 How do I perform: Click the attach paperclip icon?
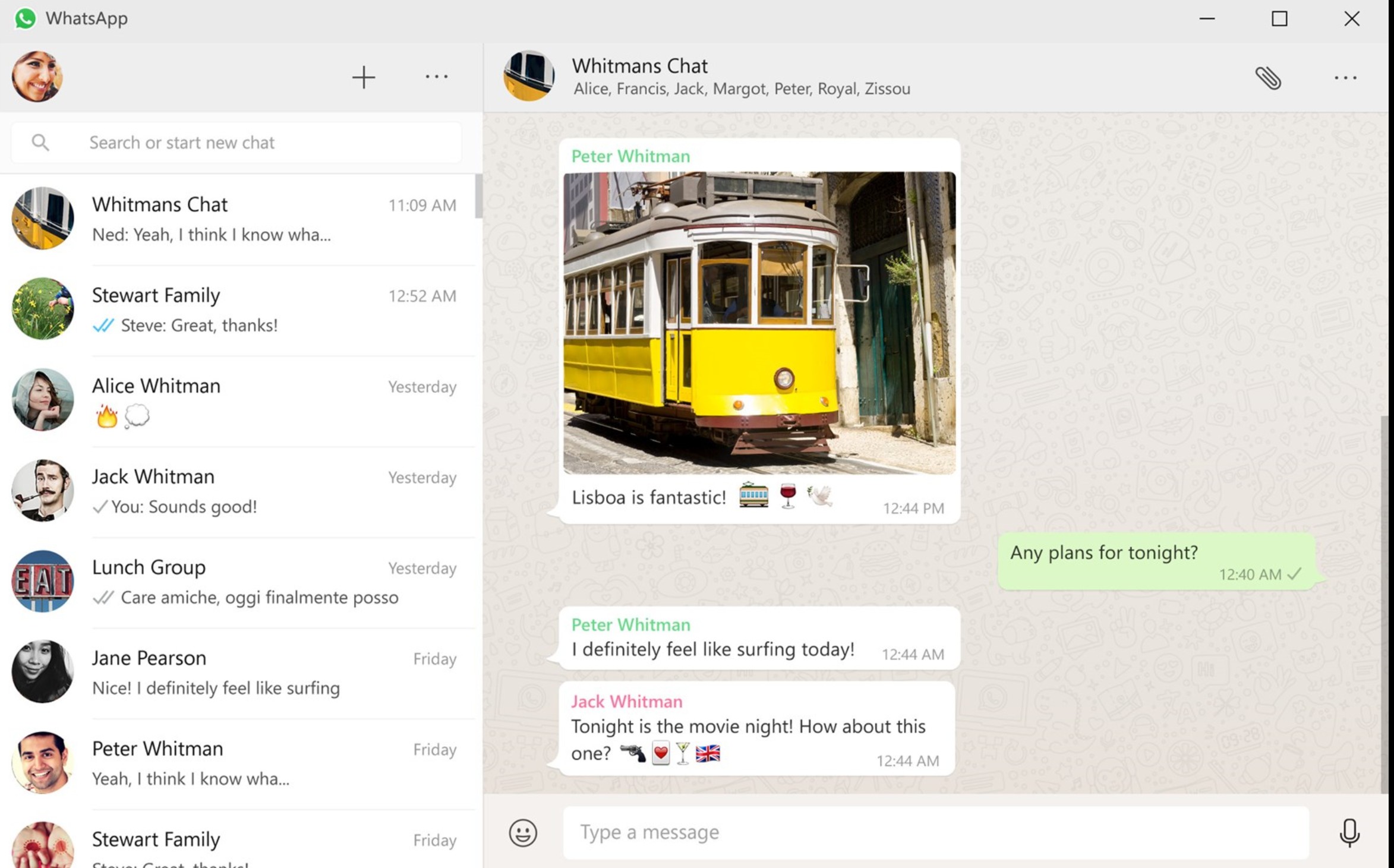[1267, 78]
